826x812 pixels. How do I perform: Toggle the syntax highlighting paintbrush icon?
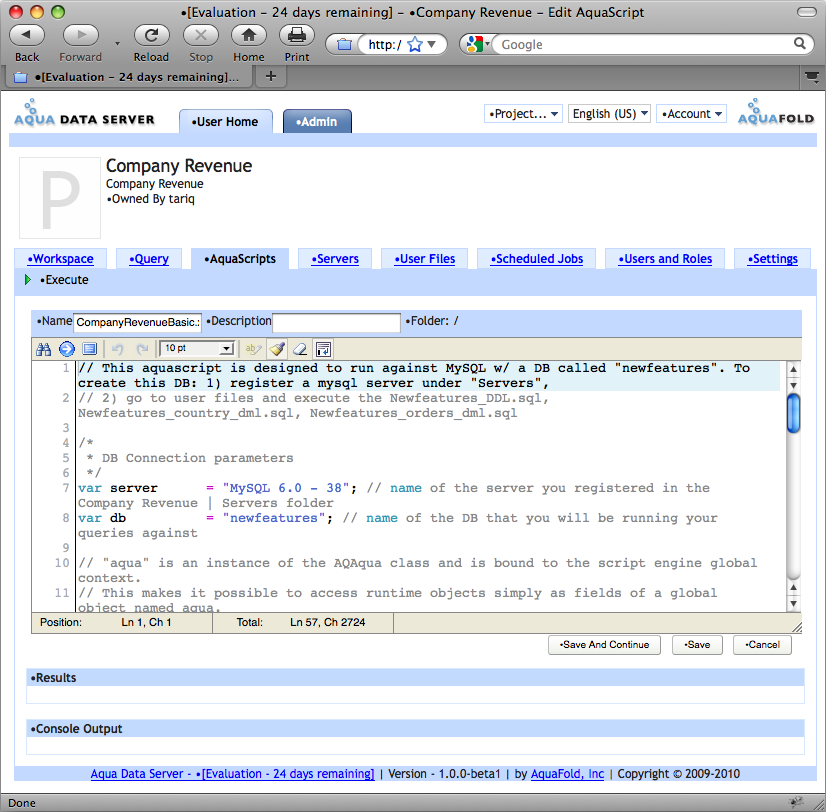coord(277,349)
